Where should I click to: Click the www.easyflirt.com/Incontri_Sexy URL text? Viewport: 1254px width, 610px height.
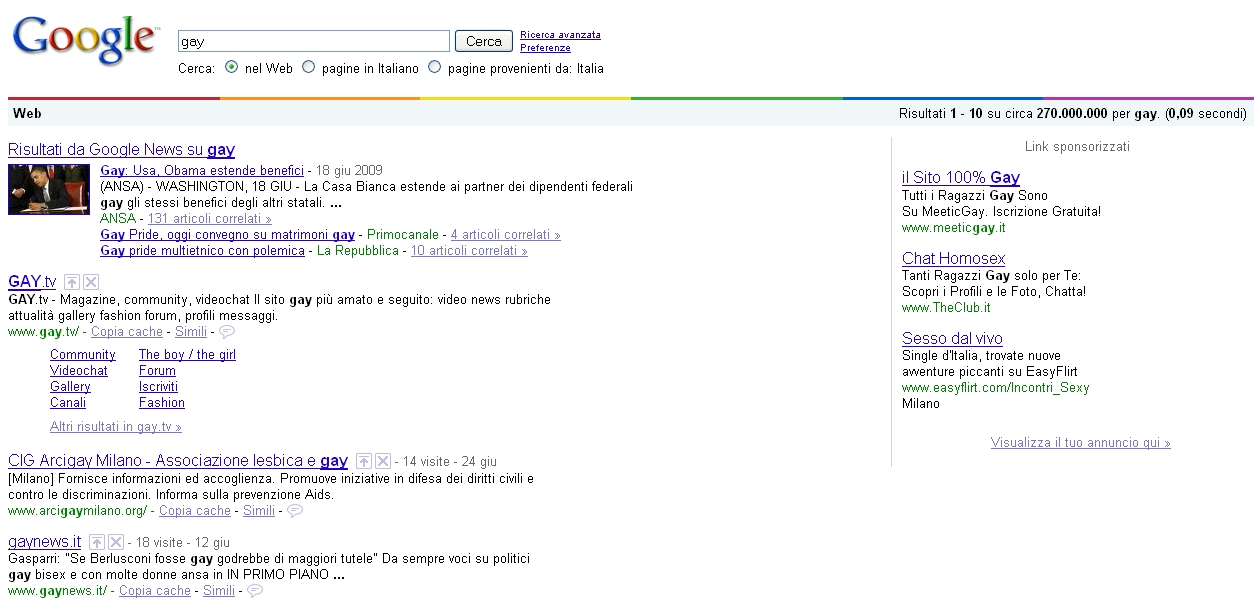[996, 388]
